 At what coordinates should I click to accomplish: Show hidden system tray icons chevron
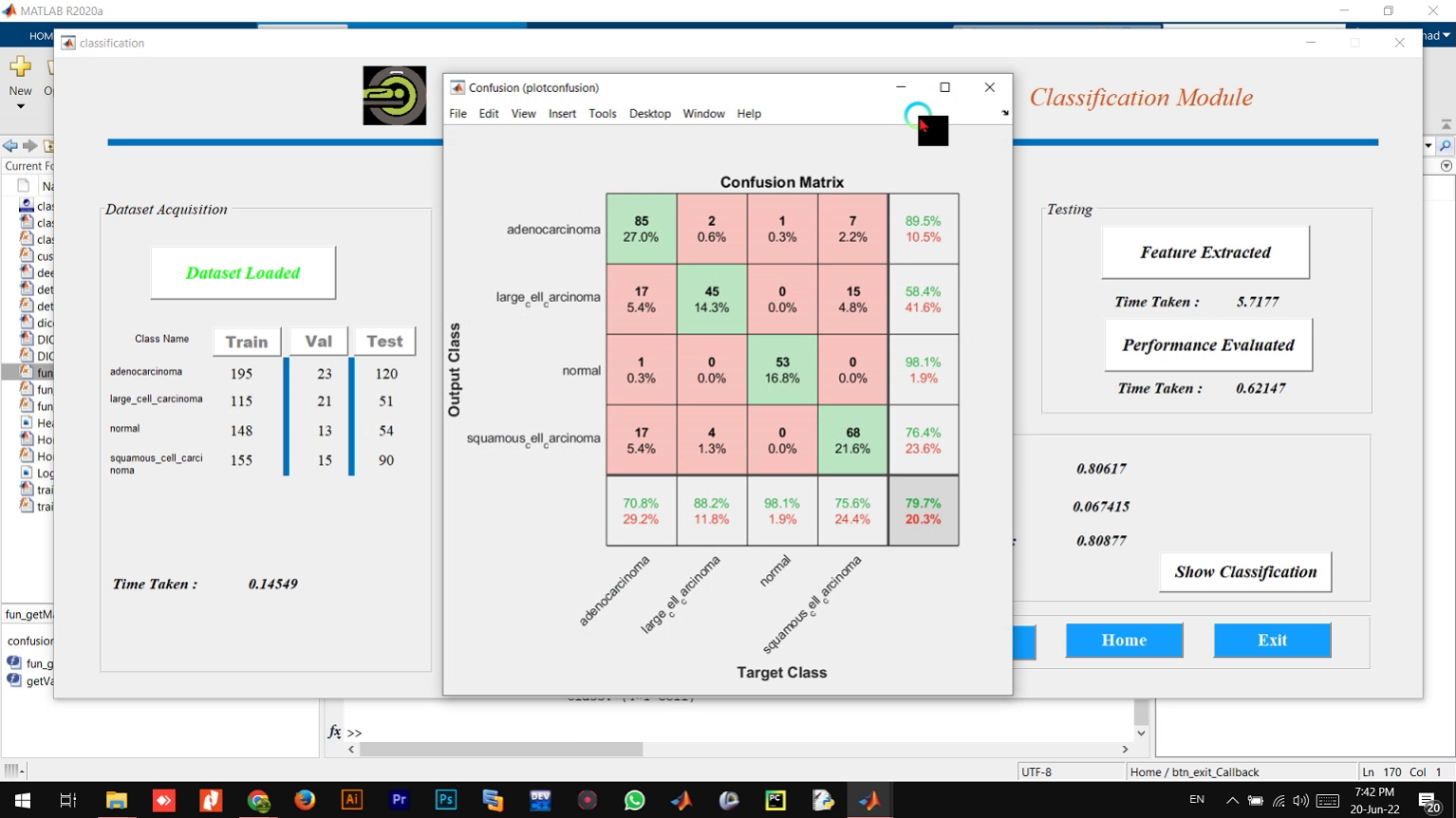(x=1232, y=800)
